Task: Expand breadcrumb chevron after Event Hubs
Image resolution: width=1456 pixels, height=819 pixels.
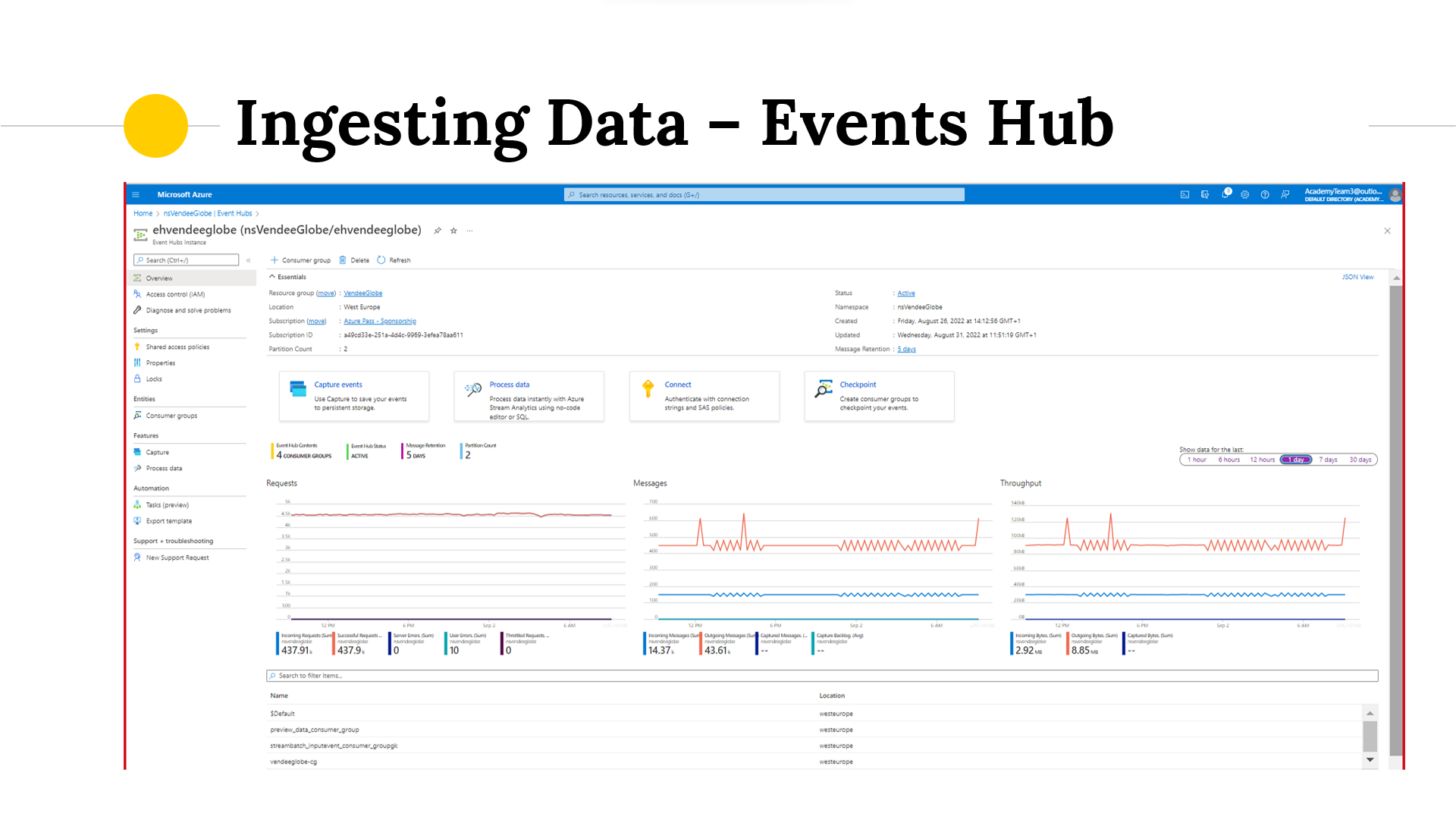Action: (x=258, y=214)
